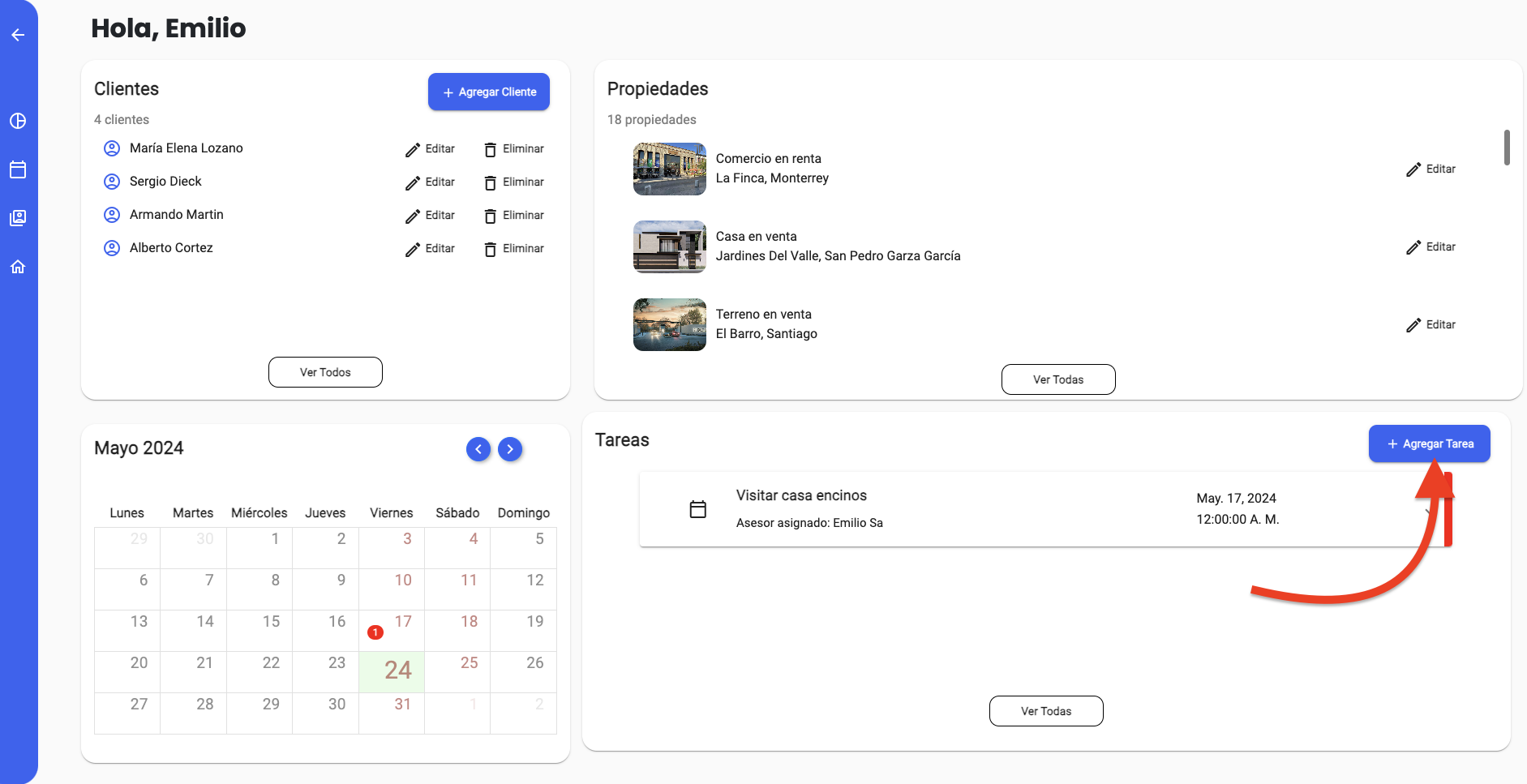Edit the Terreno en venta property
1527x784 pixels.
point(1431,325)
